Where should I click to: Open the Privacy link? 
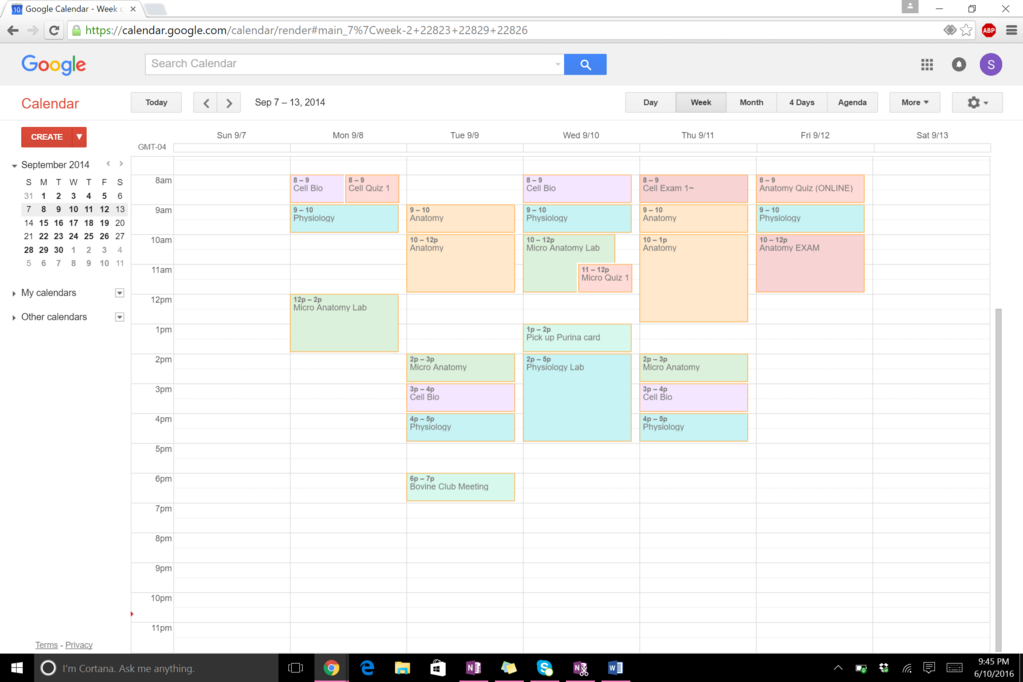79,645
